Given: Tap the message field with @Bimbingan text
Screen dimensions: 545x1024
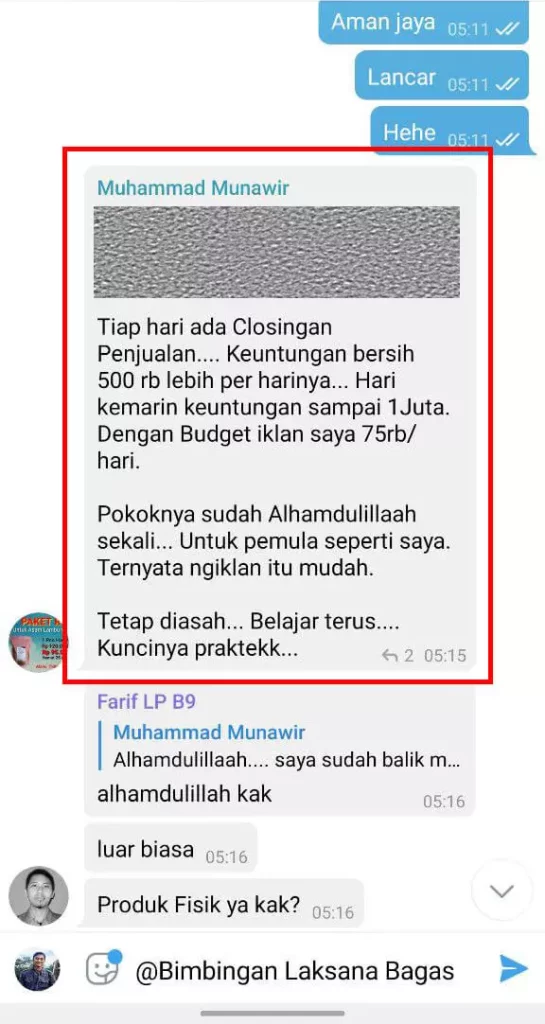Looking at the screenshot, I should (x=294, y=970).
